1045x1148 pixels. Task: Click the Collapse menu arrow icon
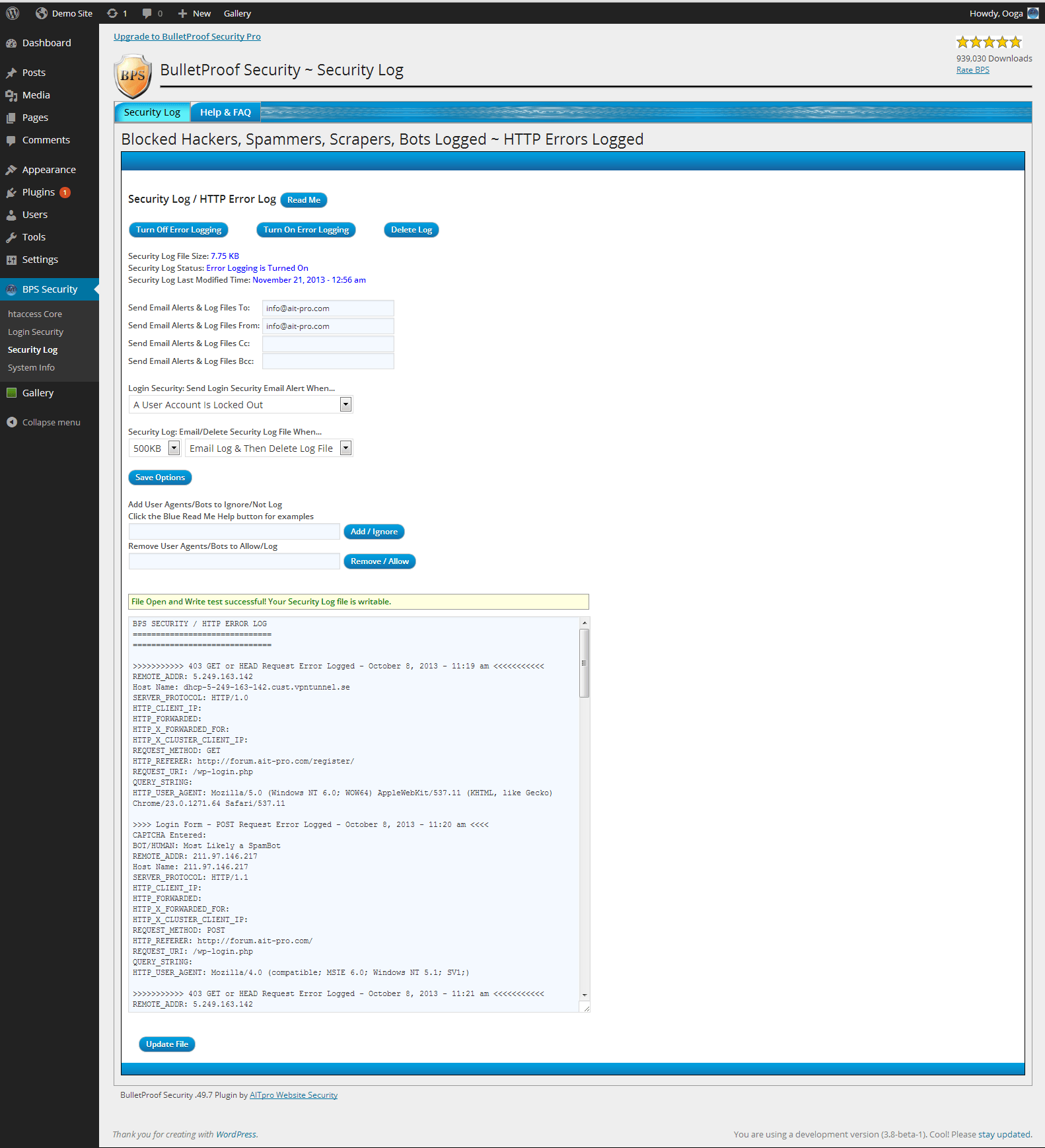12,422
